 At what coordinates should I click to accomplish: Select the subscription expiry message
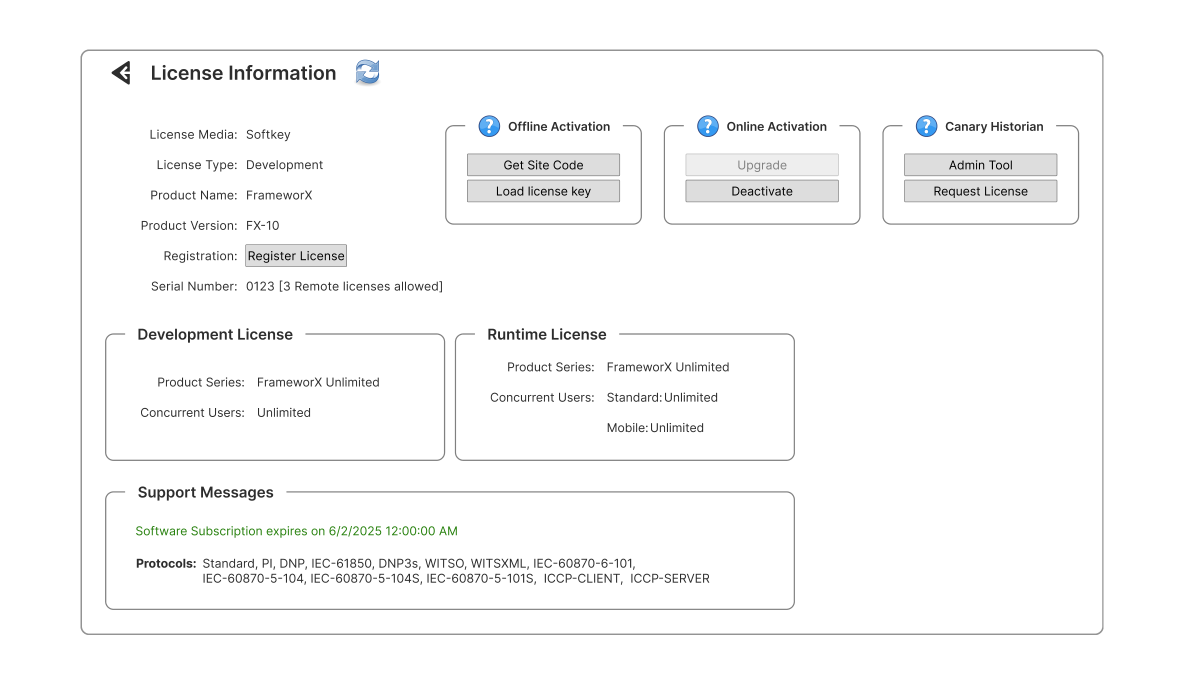(297, 531)
